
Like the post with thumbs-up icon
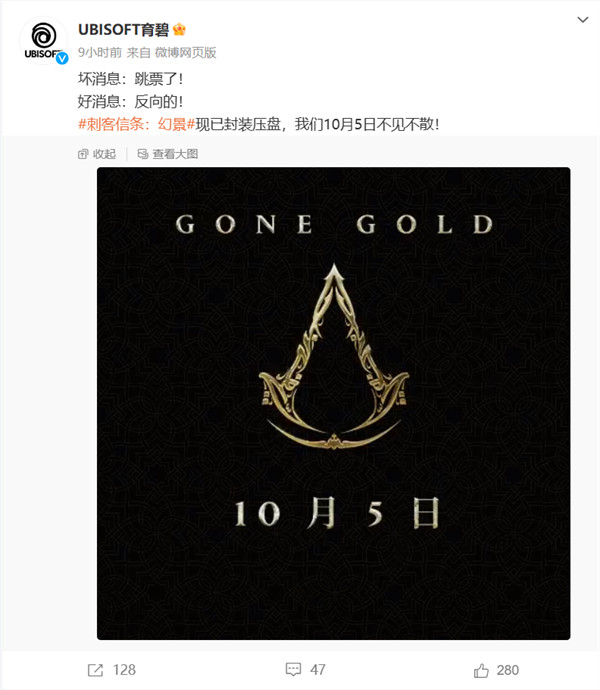click(x=481, y=670)
